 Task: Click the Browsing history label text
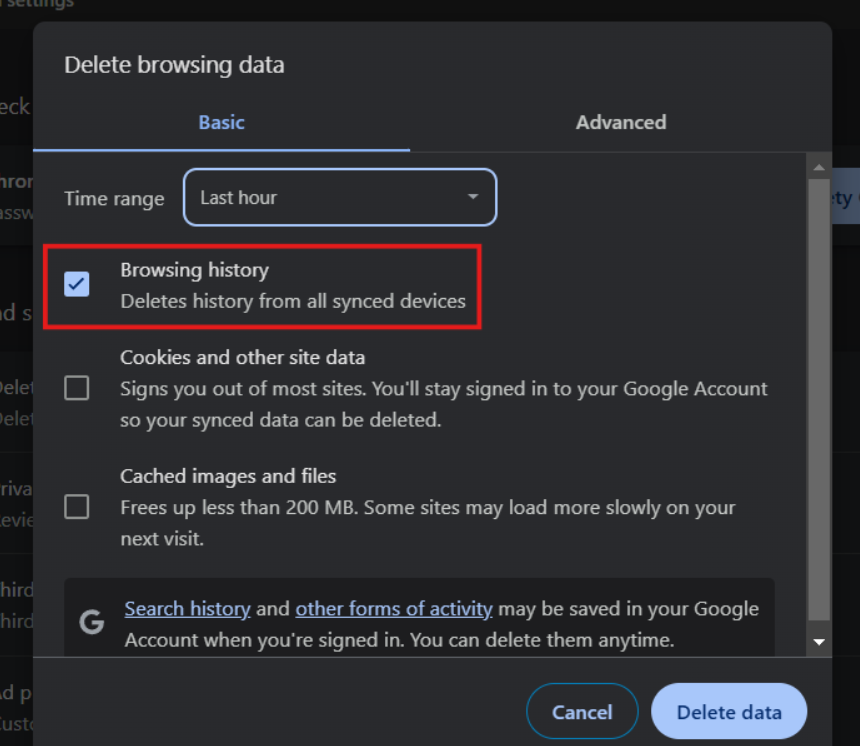coord(194,270)
